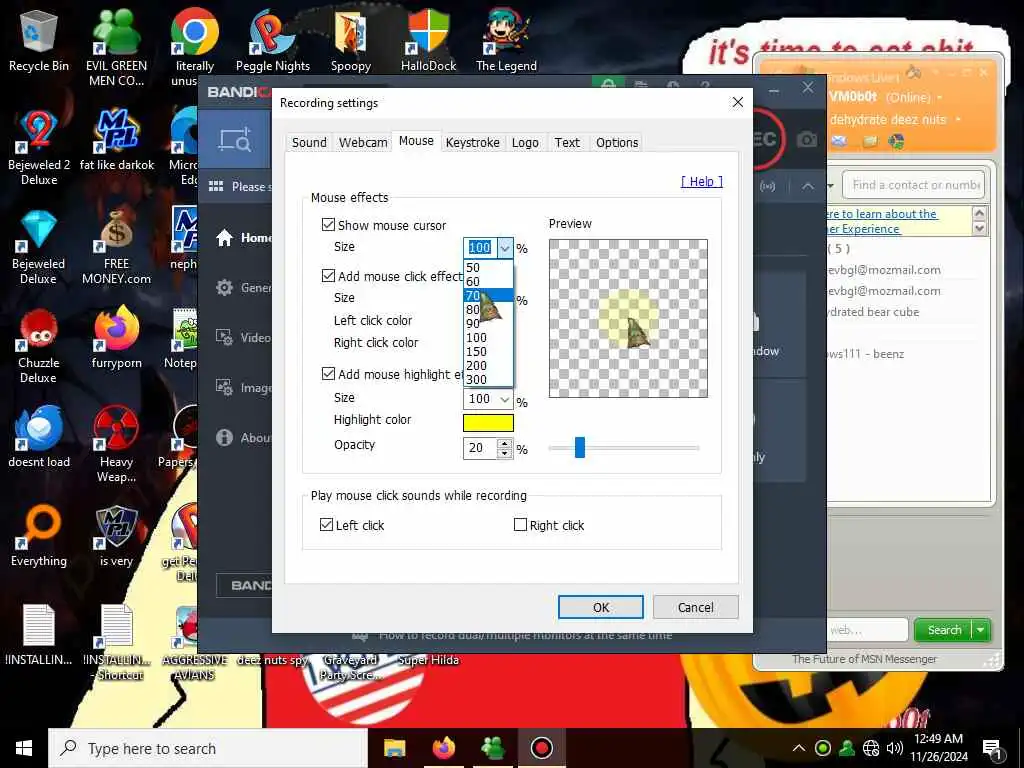The width and height of the screenshot is (1024, 768).
Task: Open the Options tab
Action: coord(616,142)
